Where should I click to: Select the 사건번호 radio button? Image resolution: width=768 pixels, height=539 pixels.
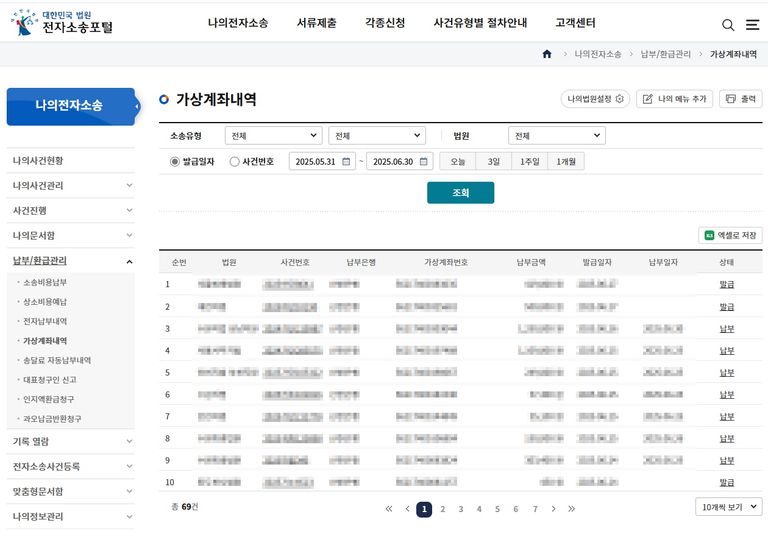[x=235, y=161]
